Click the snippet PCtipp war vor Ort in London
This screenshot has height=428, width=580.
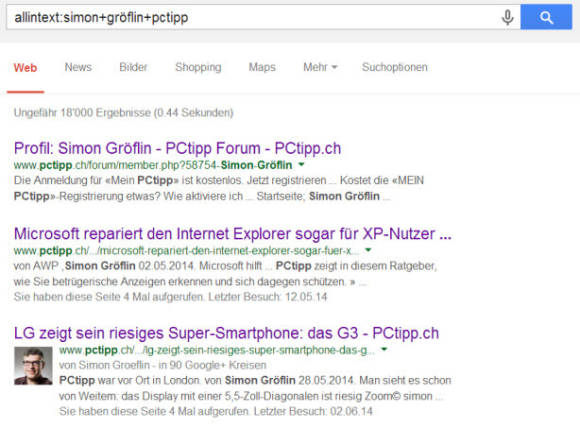click(x=255, y=388)
